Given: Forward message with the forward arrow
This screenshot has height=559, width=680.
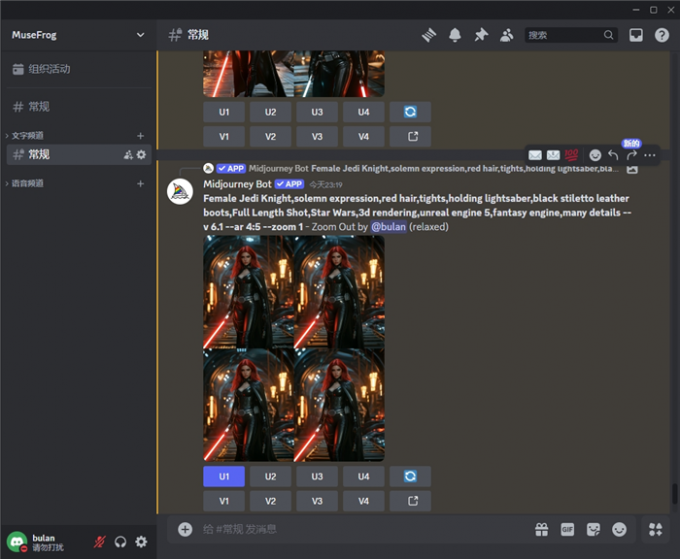Looking at the screenshot, I should [x=631, y=155].
